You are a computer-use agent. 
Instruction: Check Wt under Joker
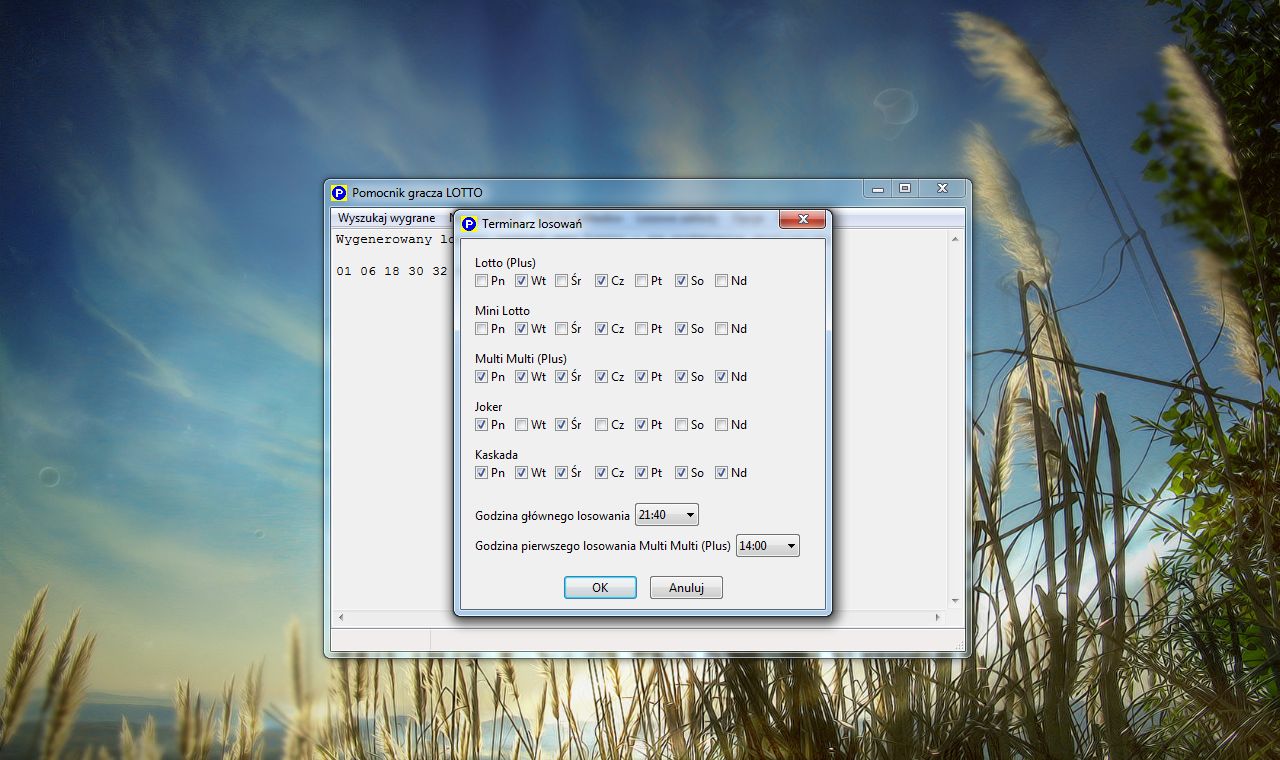coord(522,425)
